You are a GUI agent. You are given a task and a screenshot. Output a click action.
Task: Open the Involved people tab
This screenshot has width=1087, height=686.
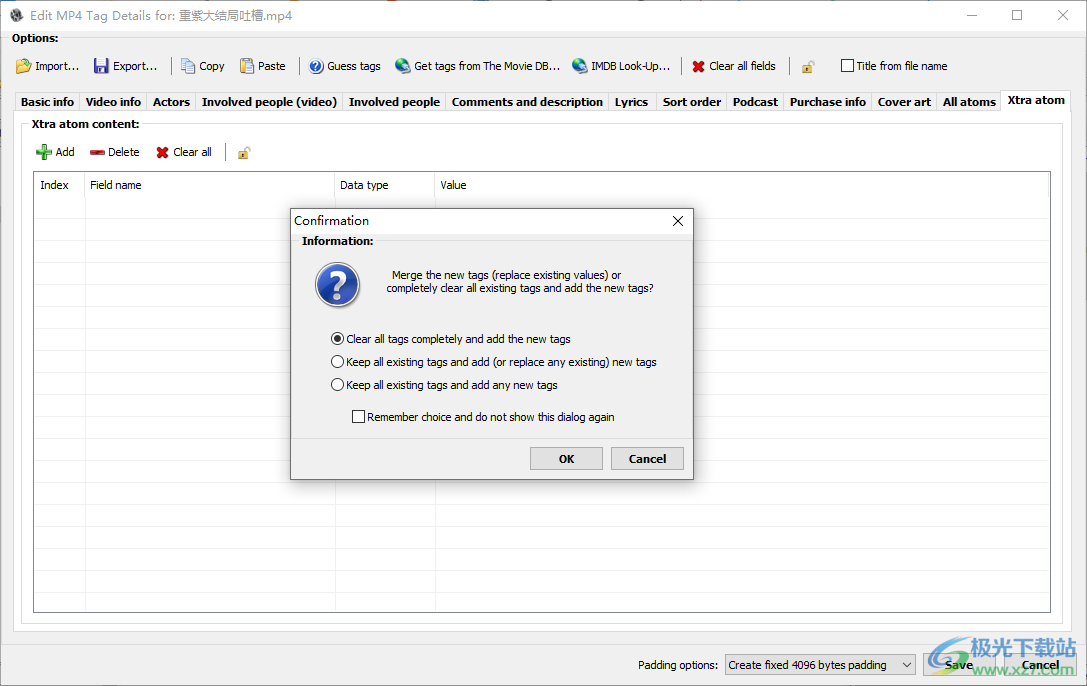pyautogui.click(x=394, y=102)
